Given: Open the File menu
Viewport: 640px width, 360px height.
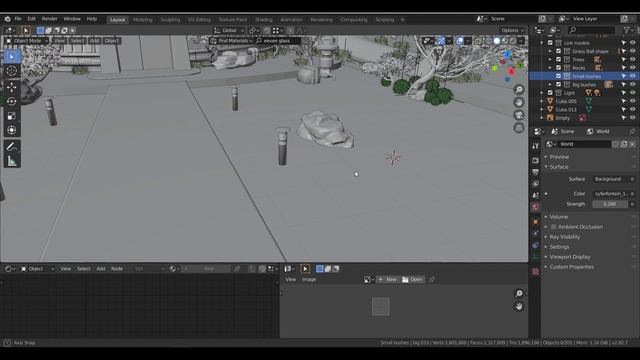Looking at the screenshot, I should click(18, 19).
